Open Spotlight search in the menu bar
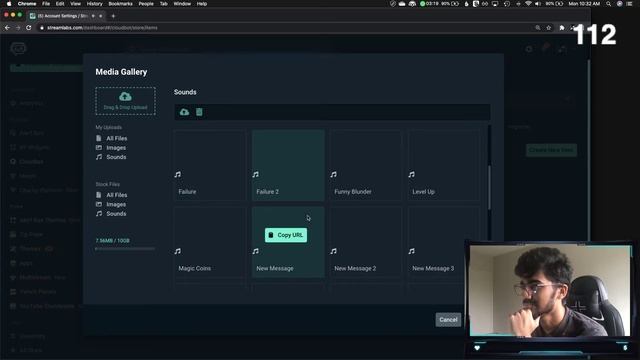This screenshot has width=640, height=360. point(608,4)
